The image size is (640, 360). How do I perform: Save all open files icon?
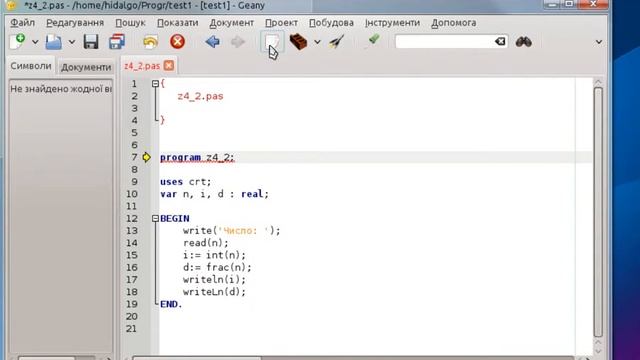(117, 42)
